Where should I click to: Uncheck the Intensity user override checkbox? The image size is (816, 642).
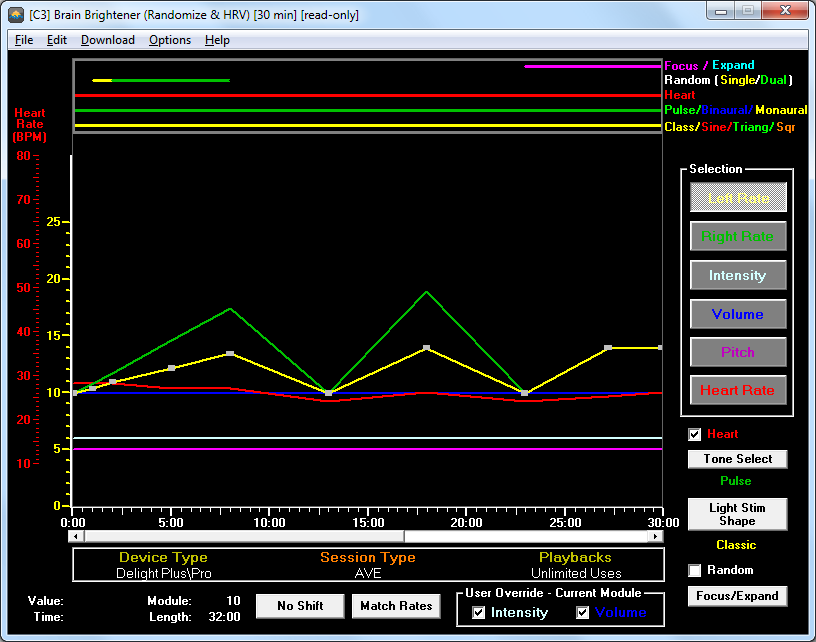point(478,612)
